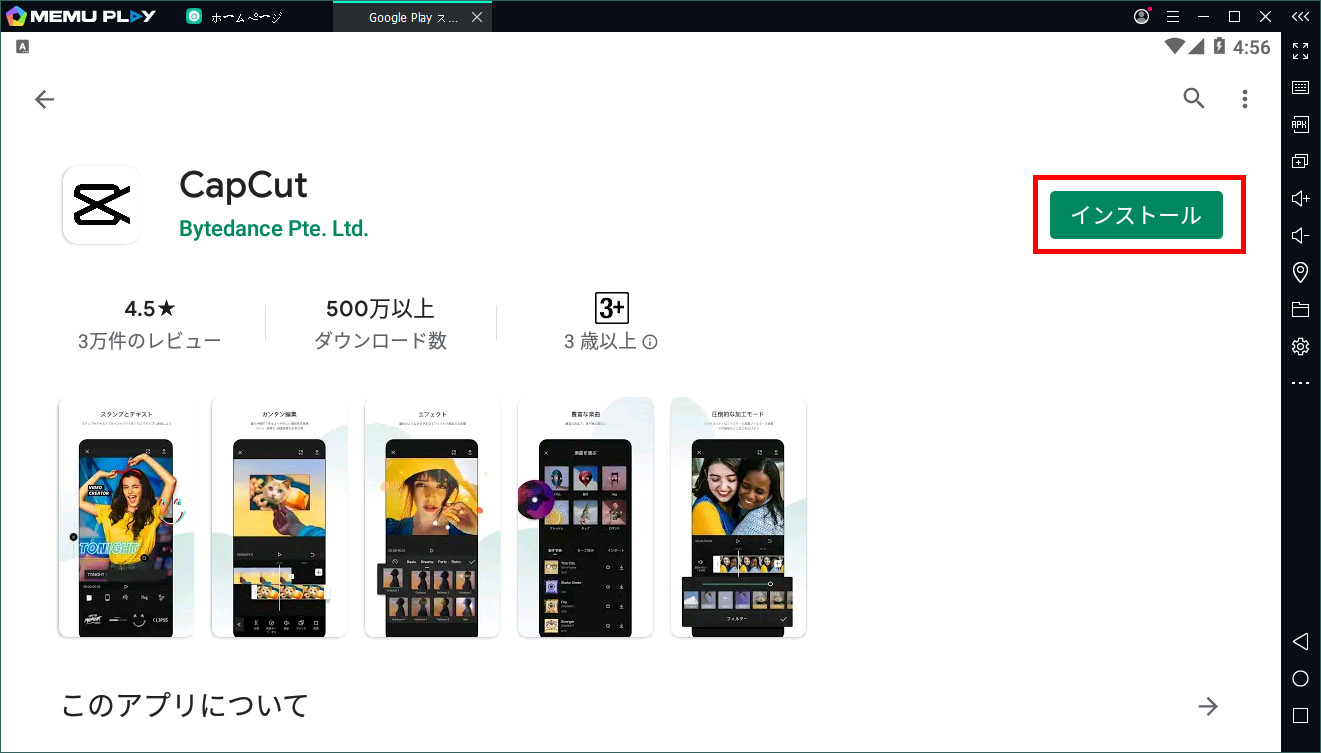This screenshot has width=1321, height=753.
Task: Open Bytedance Pte. Ltd. developer page
Action: coord(274,229)
